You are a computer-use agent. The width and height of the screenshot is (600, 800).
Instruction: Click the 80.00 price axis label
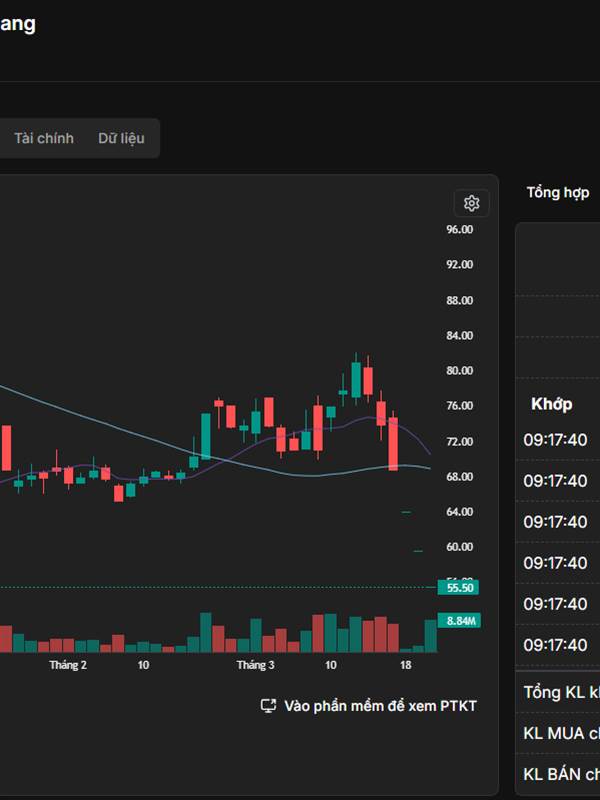tap(460, 371)
